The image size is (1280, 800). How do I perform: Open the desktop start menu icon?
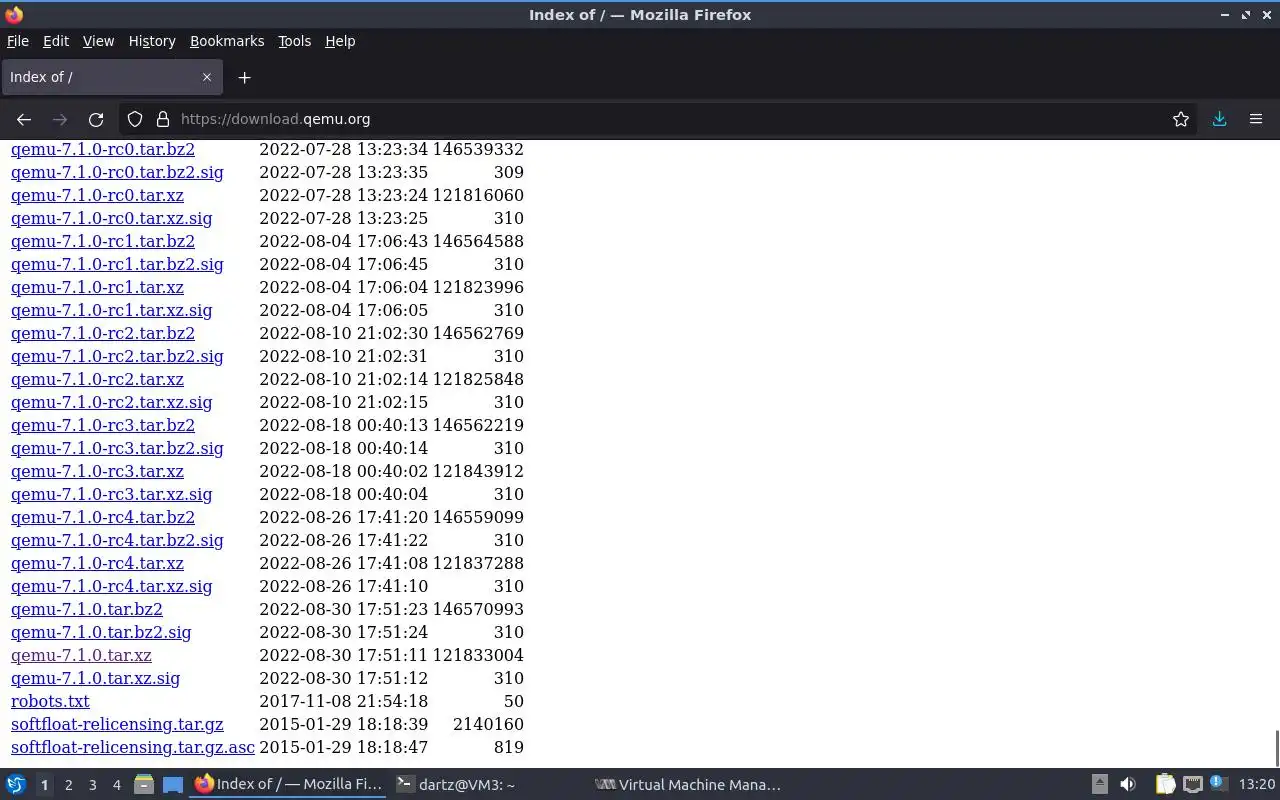tap(15, 785)
